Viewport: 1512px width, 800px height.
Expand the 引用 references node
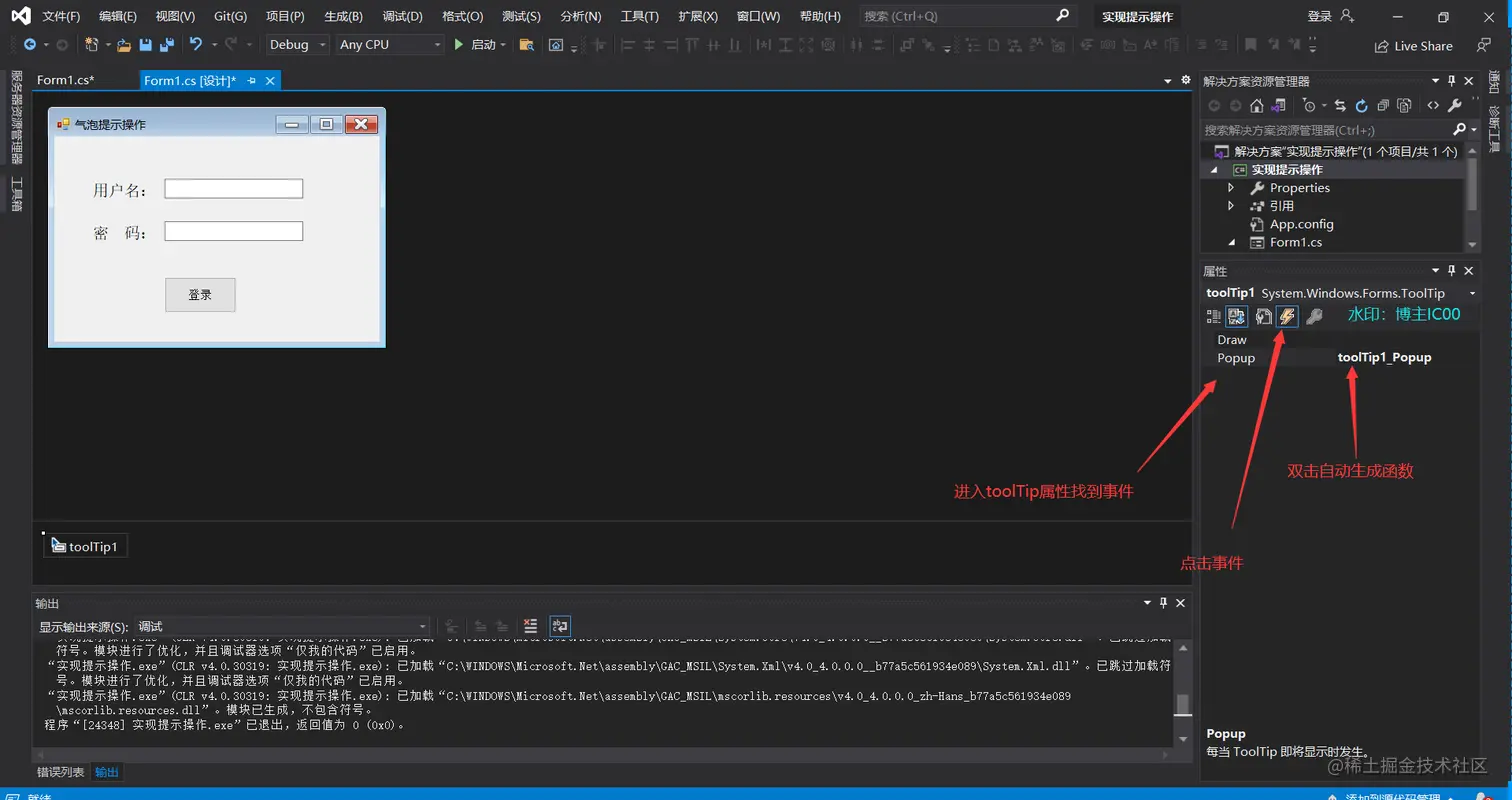[1231, 206]
